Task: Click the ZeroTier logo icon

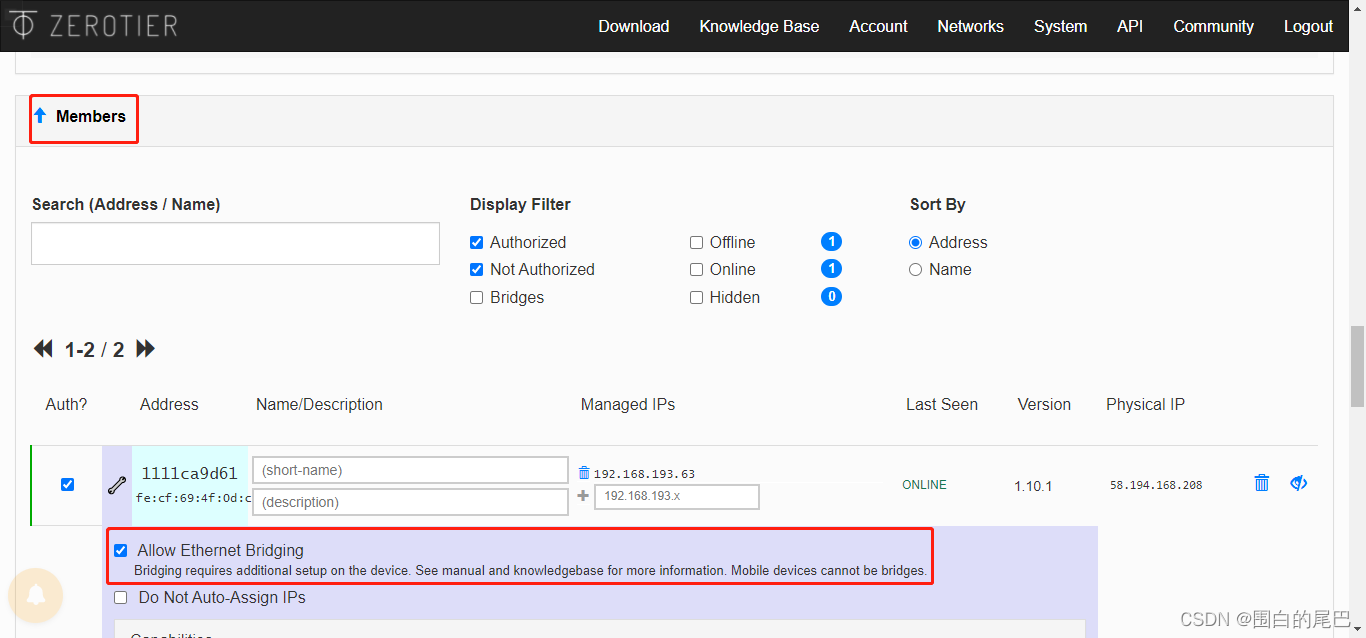Action: click(23, 24)
